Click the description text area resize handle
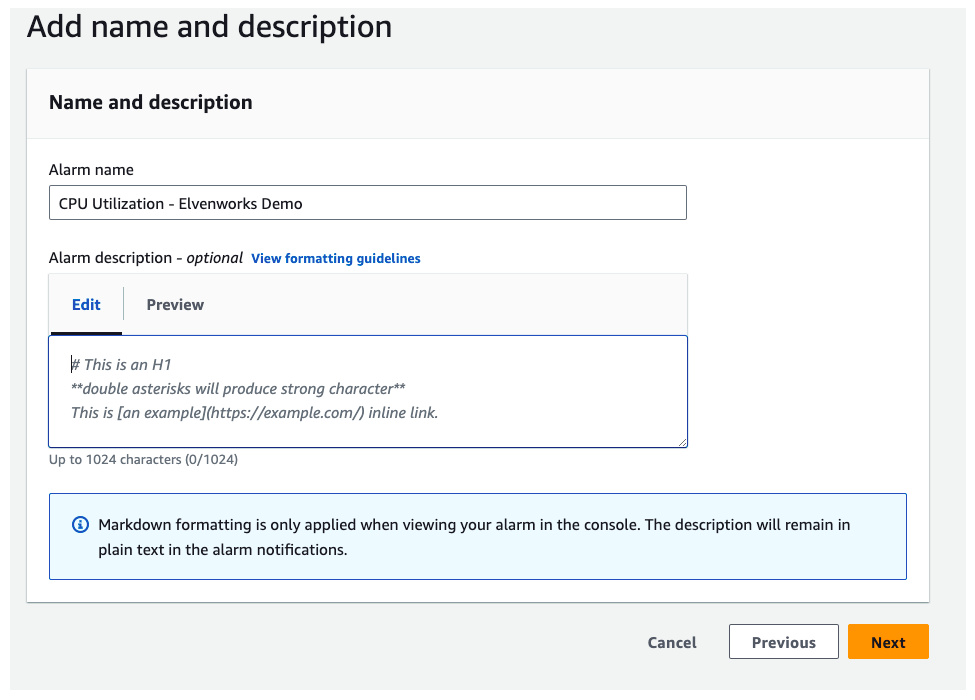The image size is (975, 700). [681, 440]
